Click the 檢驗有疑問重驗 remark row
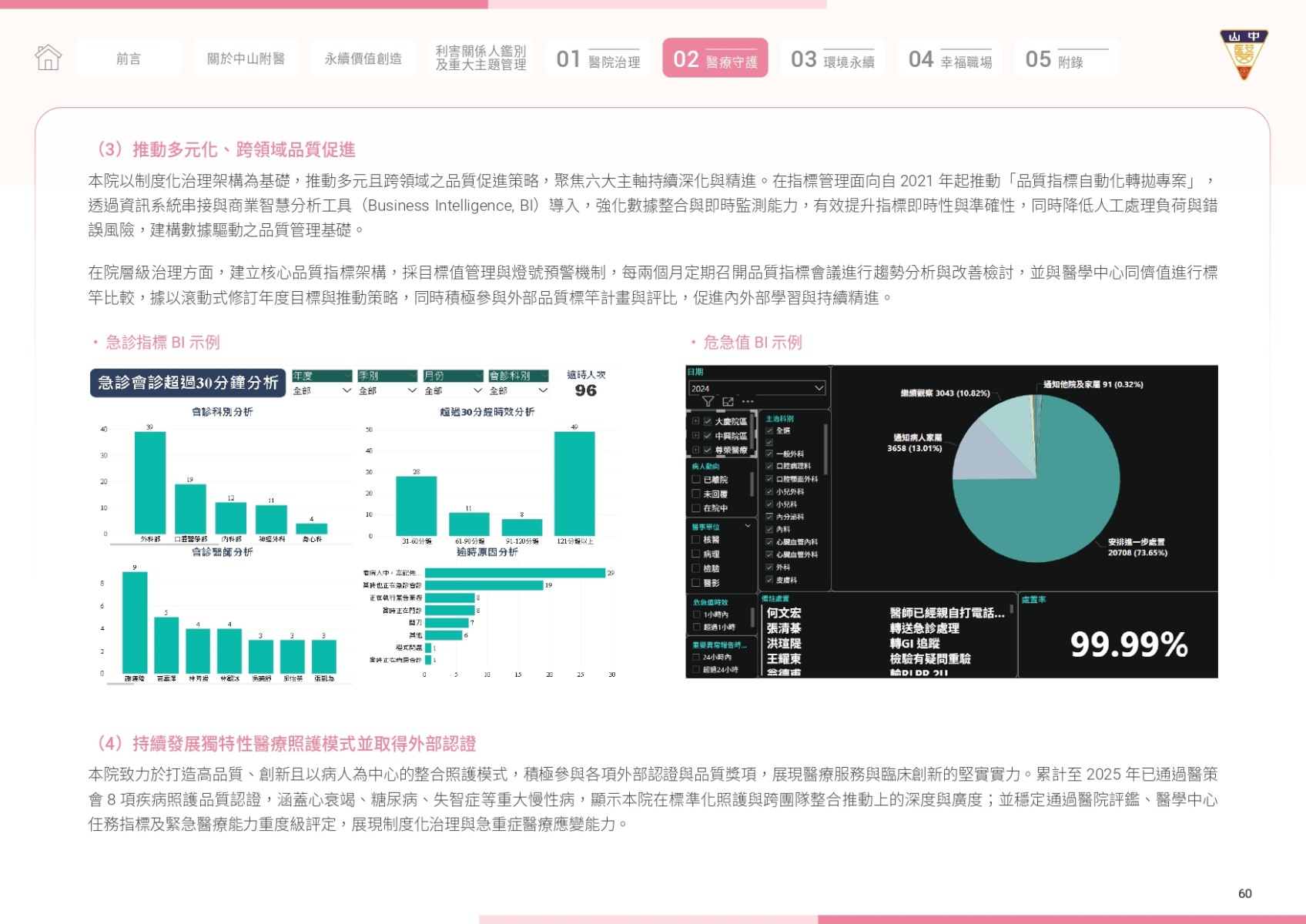This screenshot has width=1306, height=924. pyautogui.click(x=930, y=659)
